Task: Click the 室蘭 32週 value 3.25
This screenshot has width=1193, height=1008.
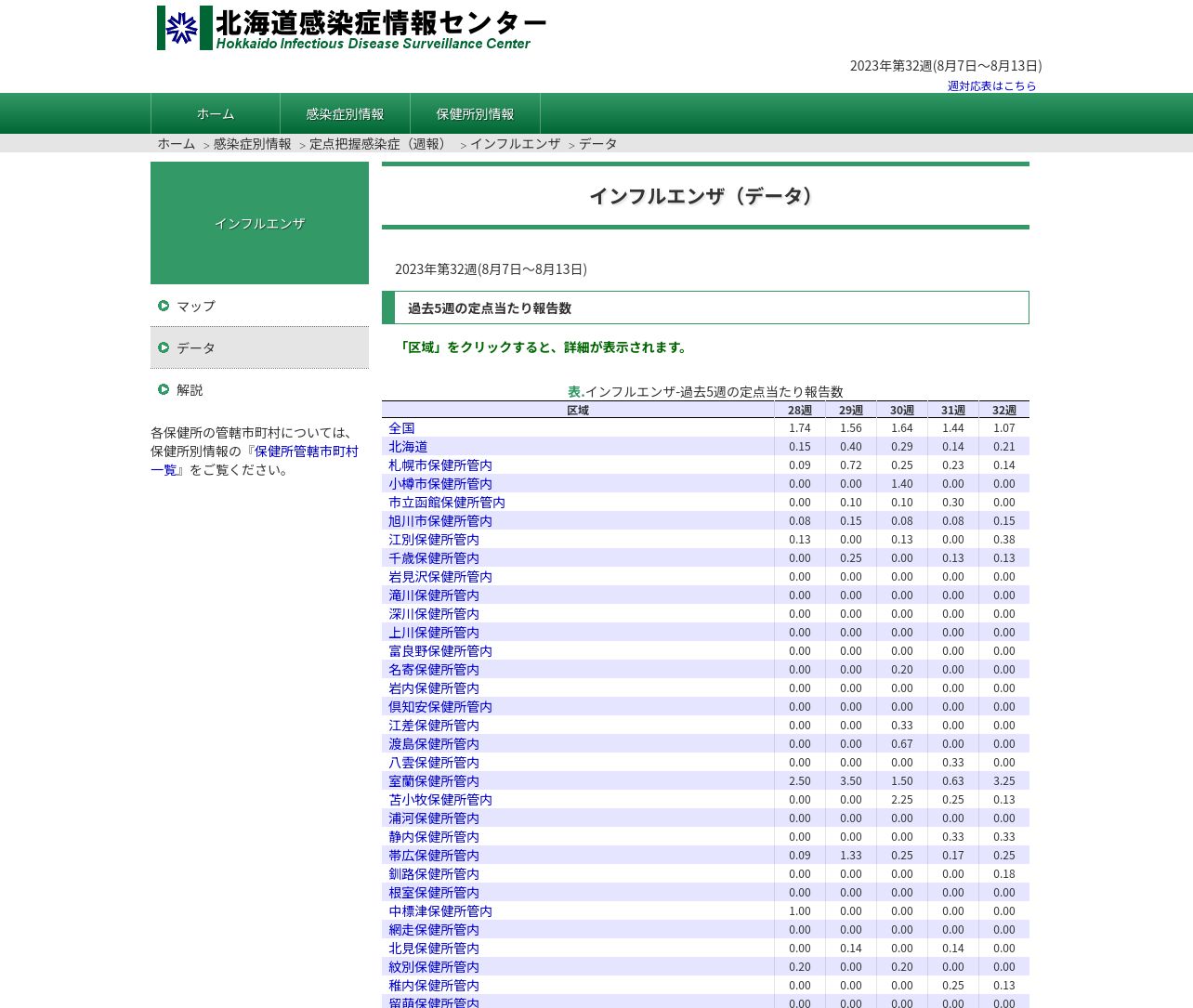Action: [1004, 781]
